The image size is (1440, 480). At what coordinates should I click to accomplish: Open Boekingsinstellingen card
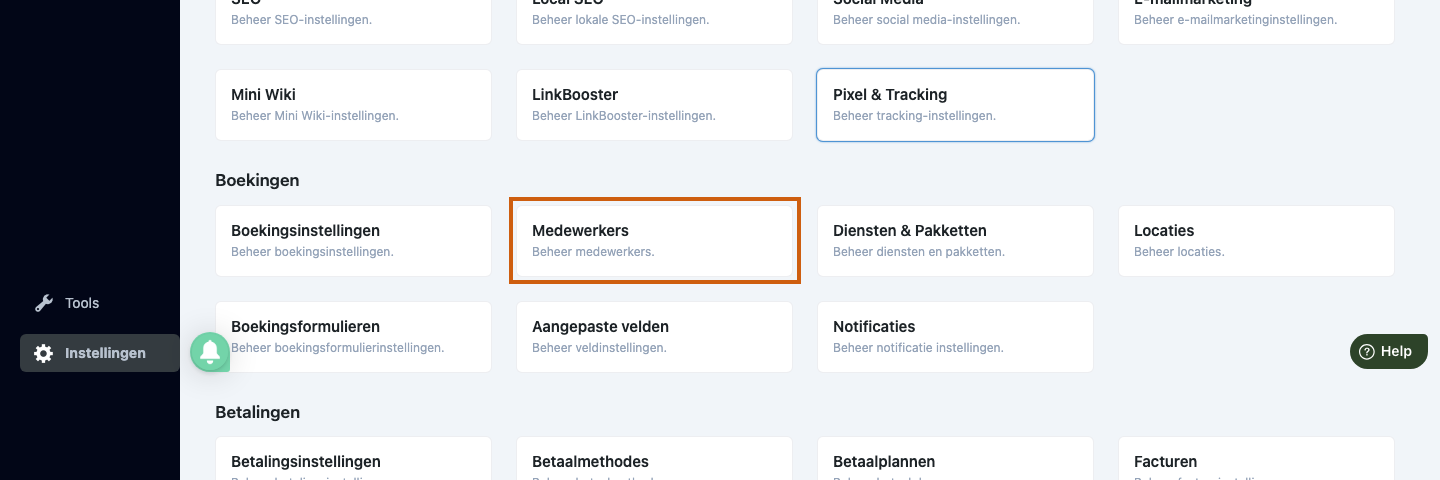pos(353,241)
